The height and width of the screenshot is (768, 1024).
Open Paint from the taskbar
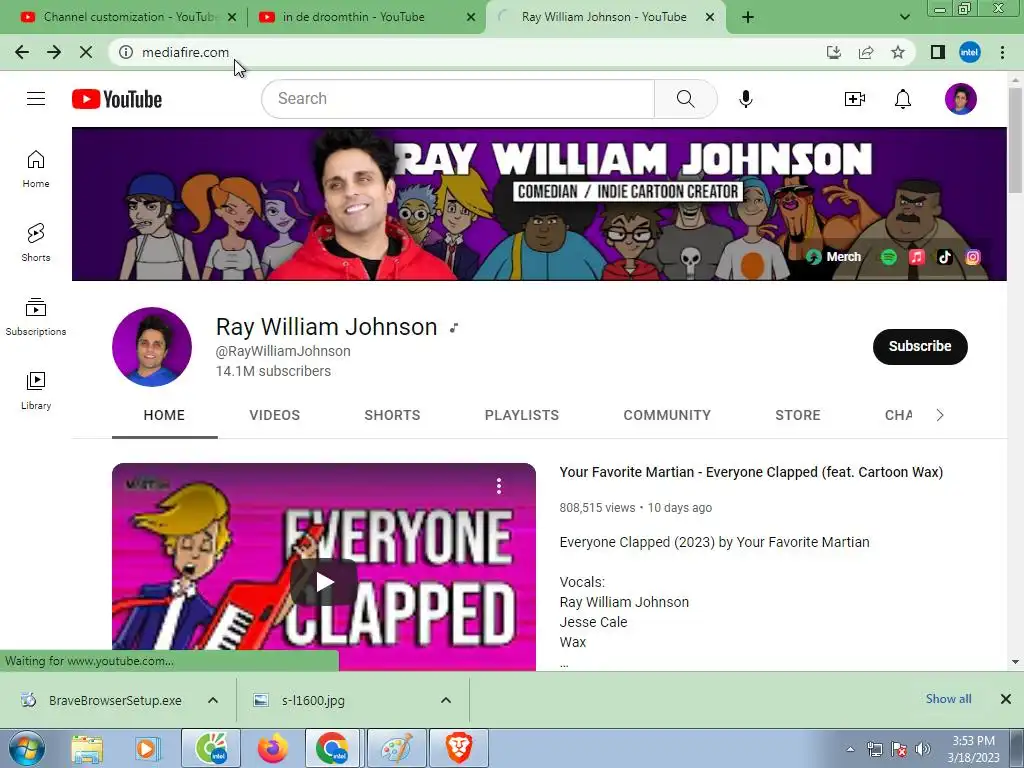[x=397, y=748]
